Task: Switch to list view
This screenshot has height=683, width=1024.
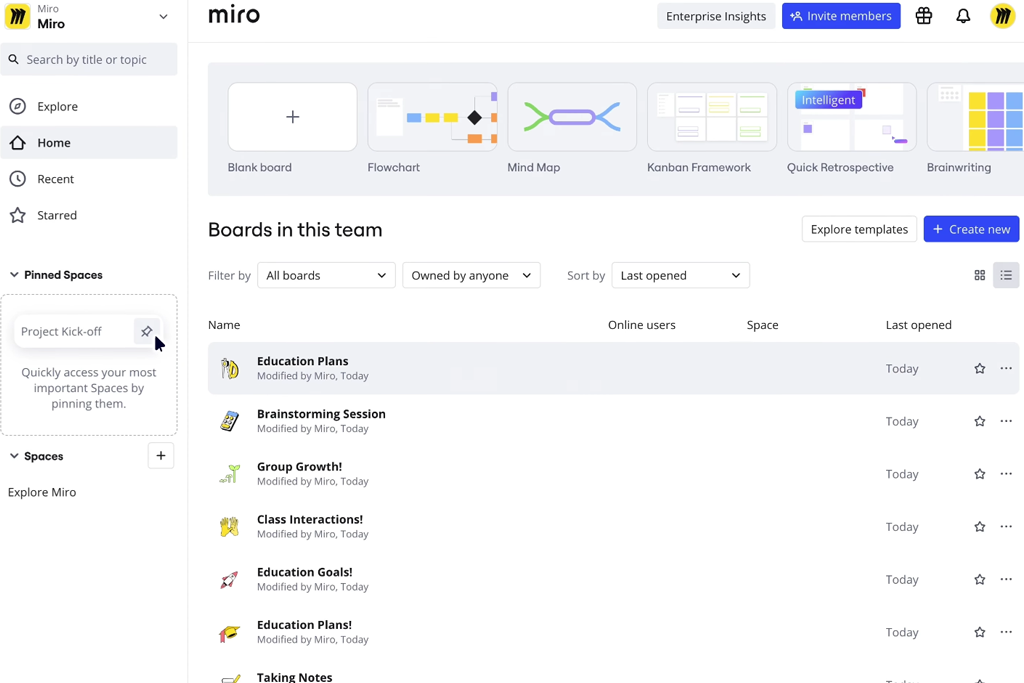Action: (1006, 276)
